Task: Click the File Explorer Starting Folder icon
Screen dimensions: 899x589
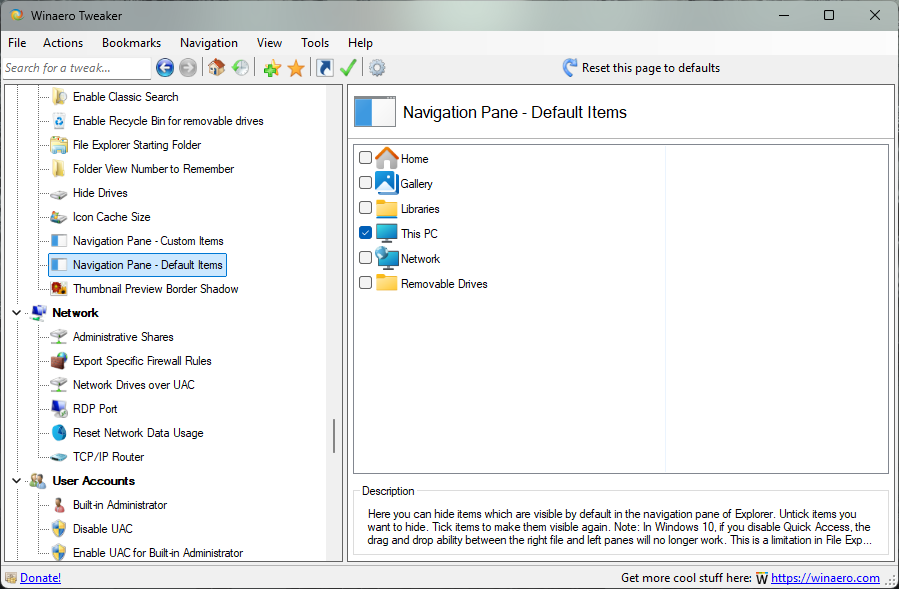Action: coord(59,145)
